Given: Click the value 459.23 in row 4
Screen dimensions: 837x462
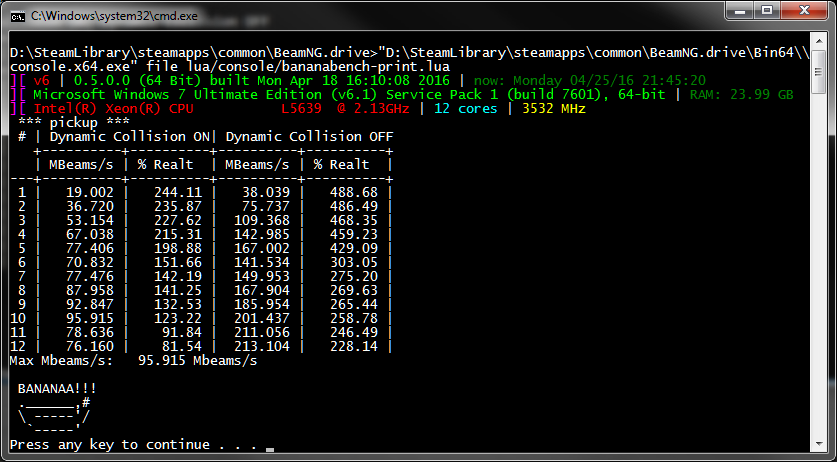Looking at the screenshot, I should click(354, 234).
